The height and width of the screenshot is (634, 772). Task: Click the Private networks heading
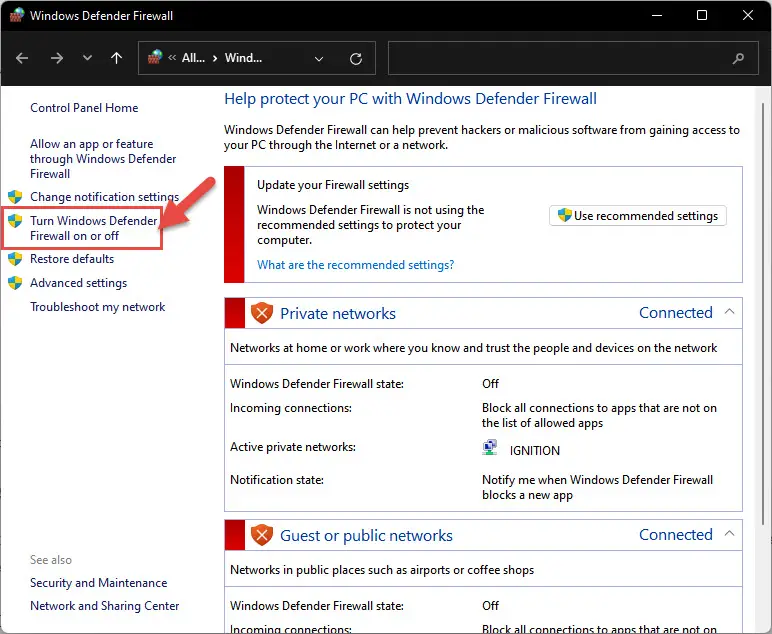click(338, 314)
